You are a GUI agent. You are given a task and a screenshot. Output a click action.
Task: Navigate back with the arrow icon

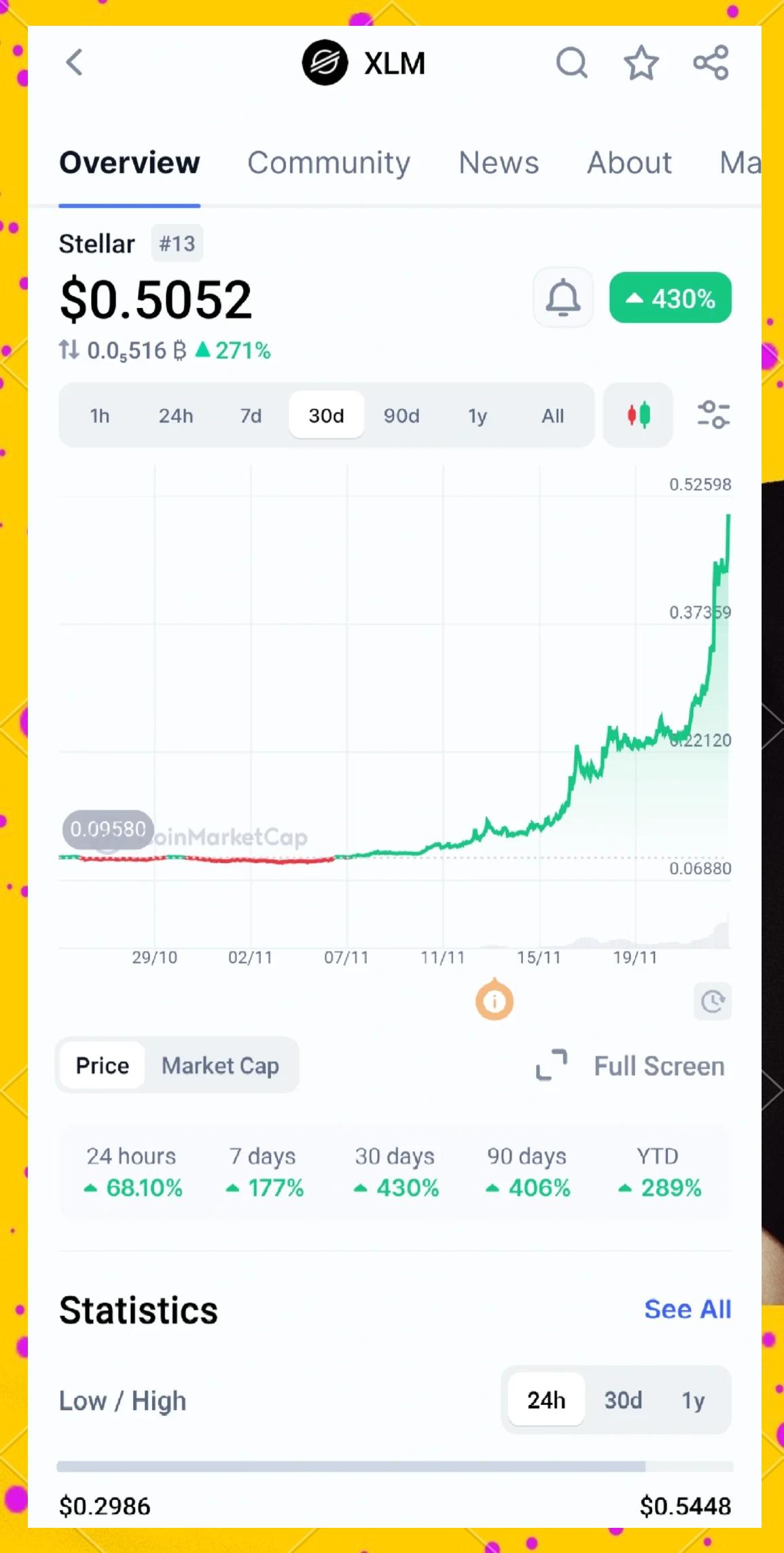(74, 62)
